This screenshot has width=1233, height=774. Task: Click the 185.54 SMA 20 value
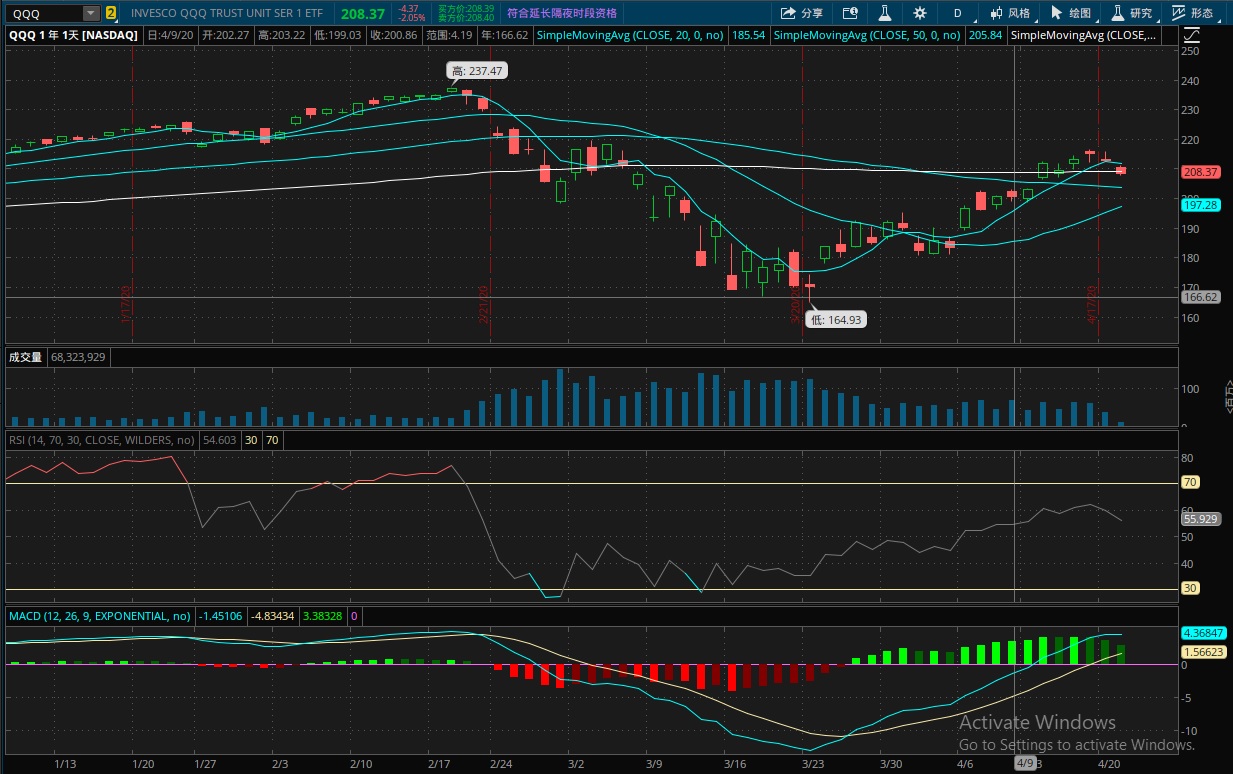(x=748, y=34)
